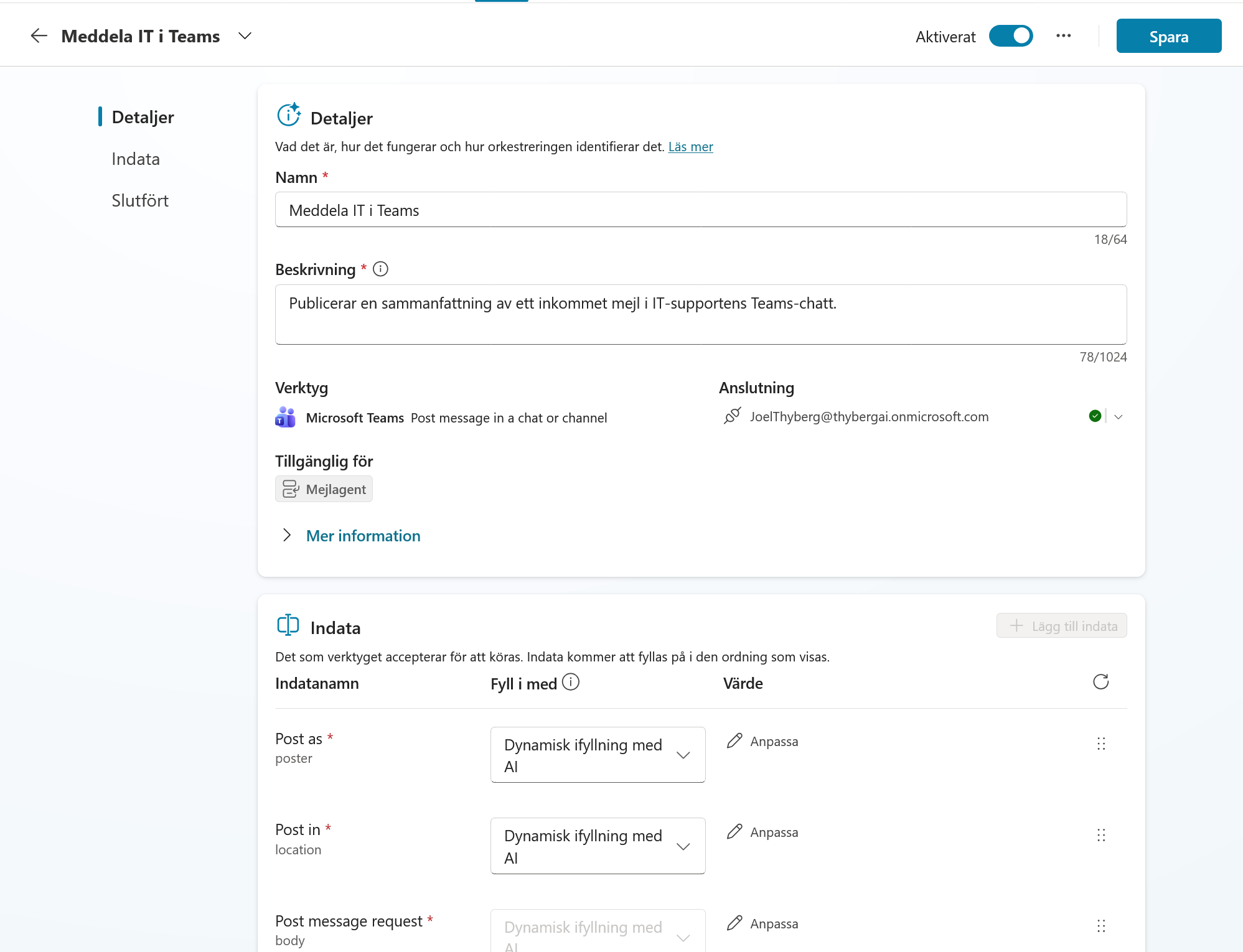
Task: Click the drag handle dots for Post message request
Action: [x=1100, y=926]
